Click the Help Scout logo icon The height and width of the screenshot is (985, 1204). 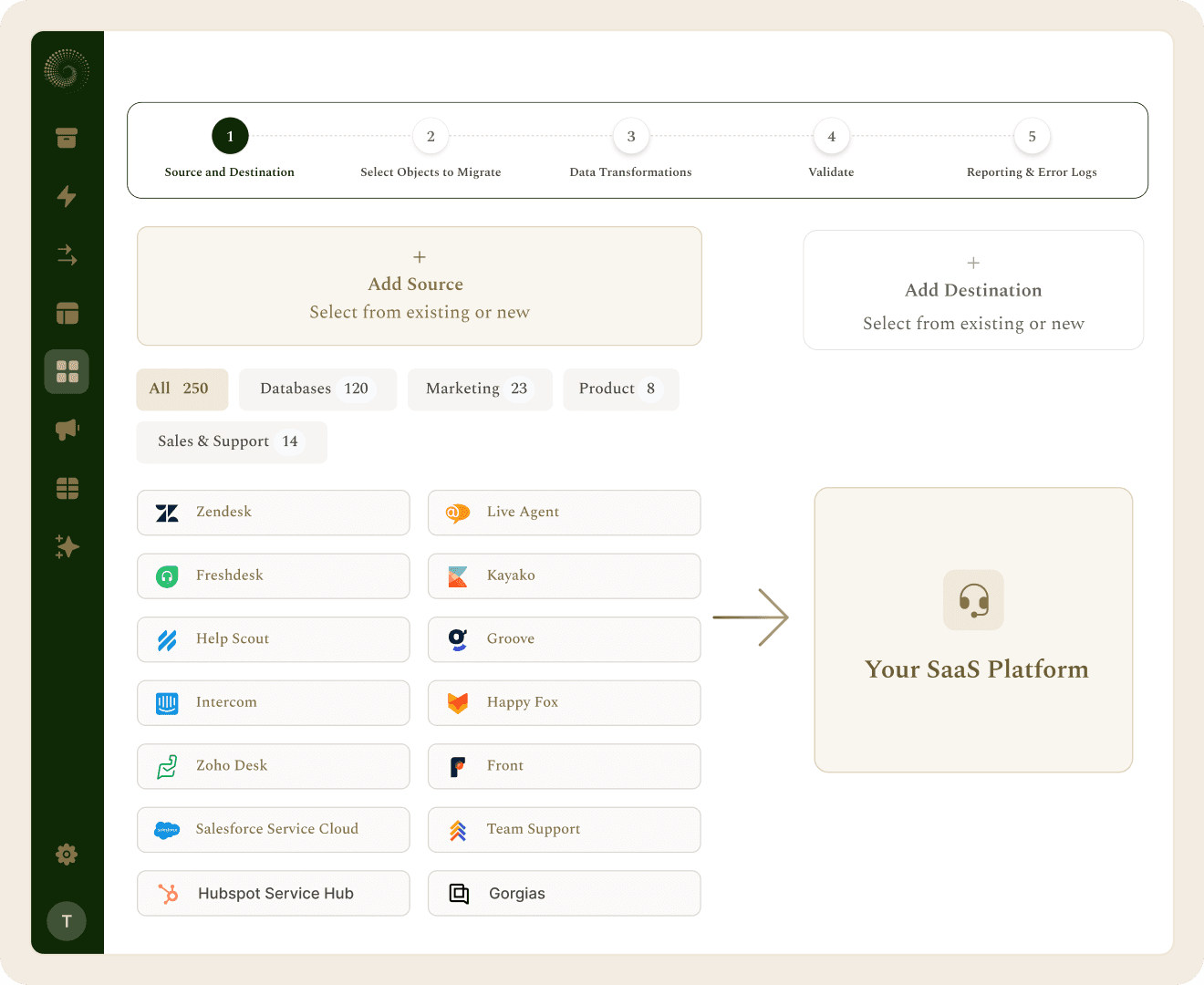(x=167, y=640)
